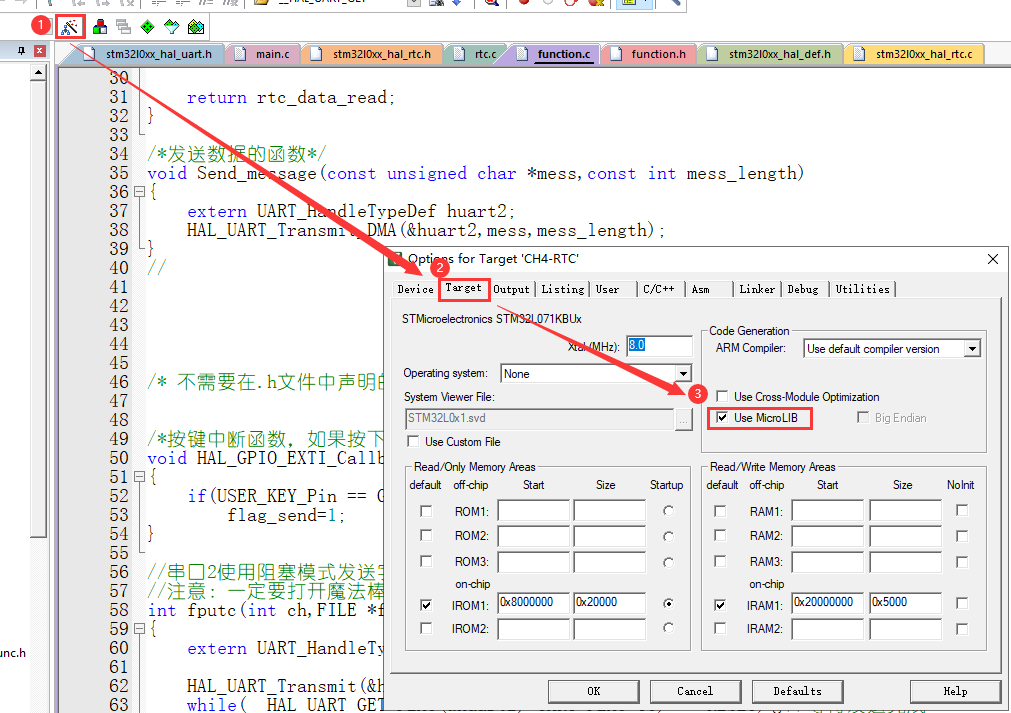The height and width of the screenshot is (713, 1011).
Task: Open Manage Run-Time Environment green diamond icon
Action: tap(148, 26)
